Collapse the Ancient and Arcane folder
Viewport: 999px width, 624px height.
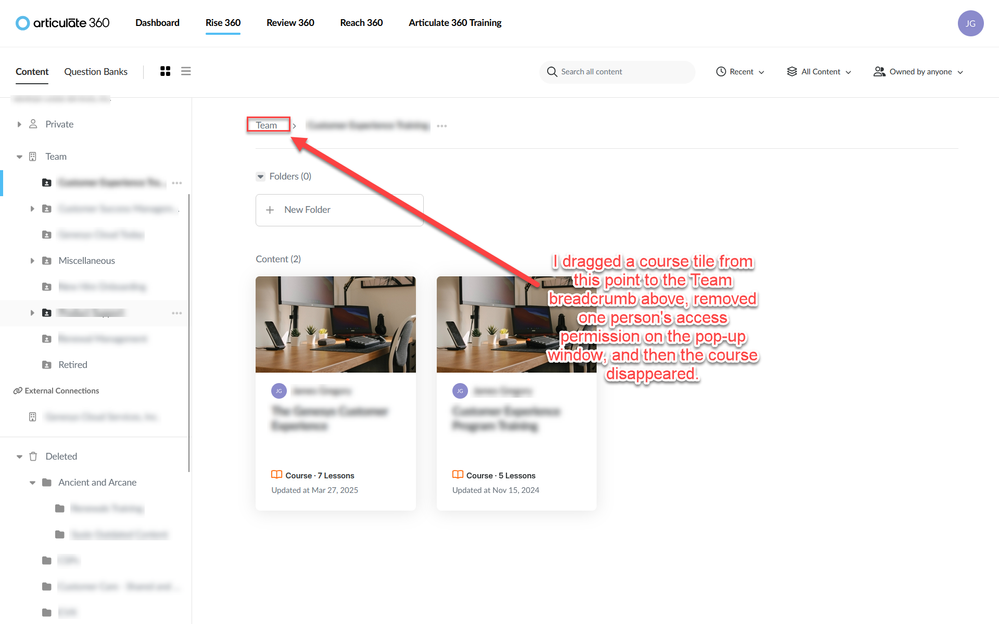coord(32,483)
